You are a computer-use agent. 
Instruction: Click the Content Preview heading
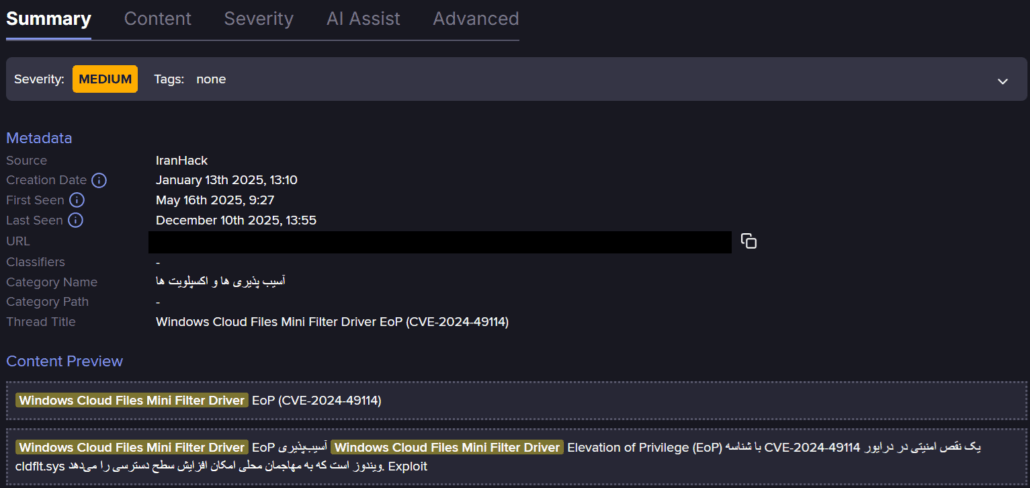click(x=64, y=361)
